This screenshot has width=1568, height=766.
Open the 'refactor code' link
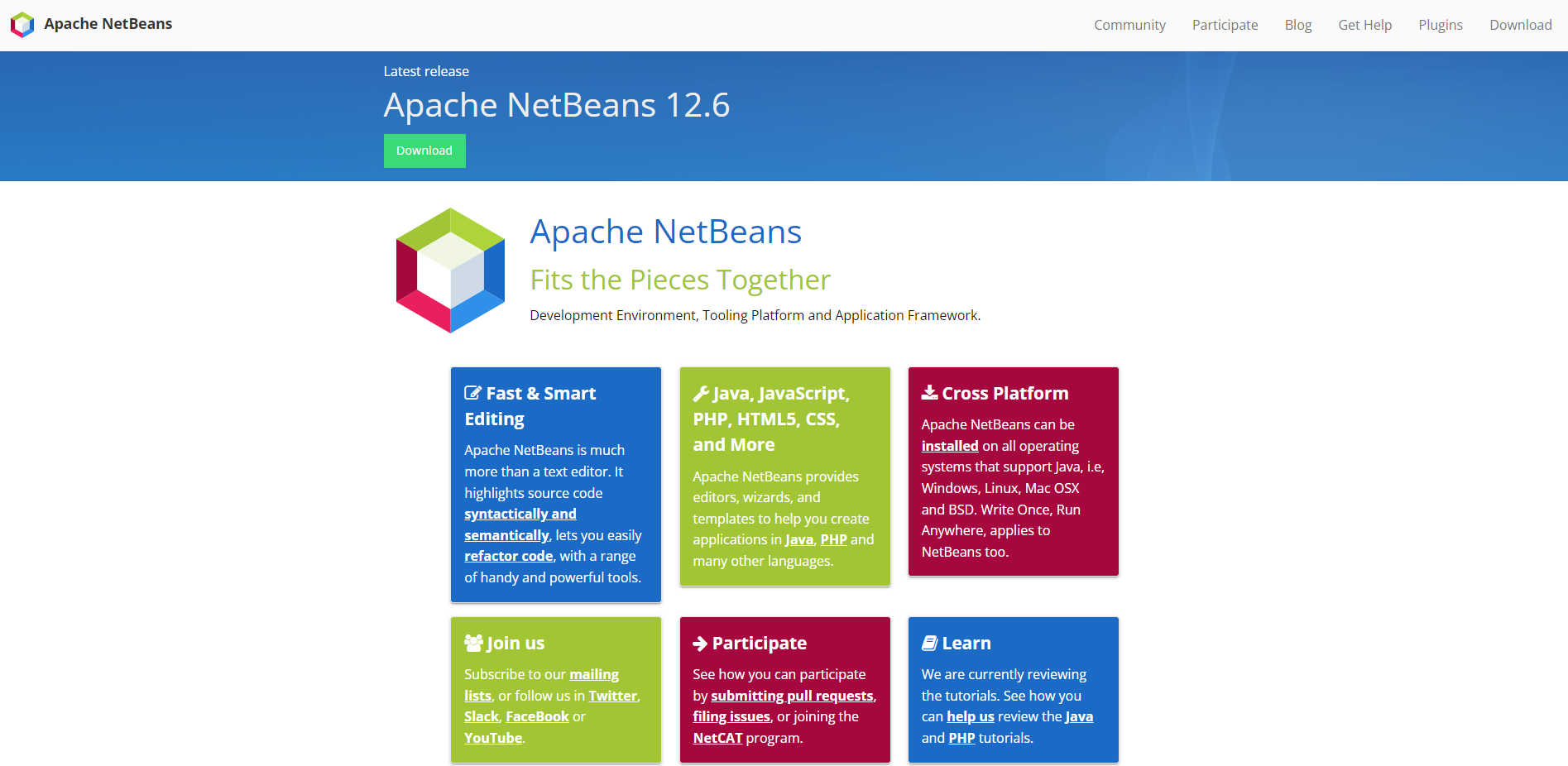508,556
